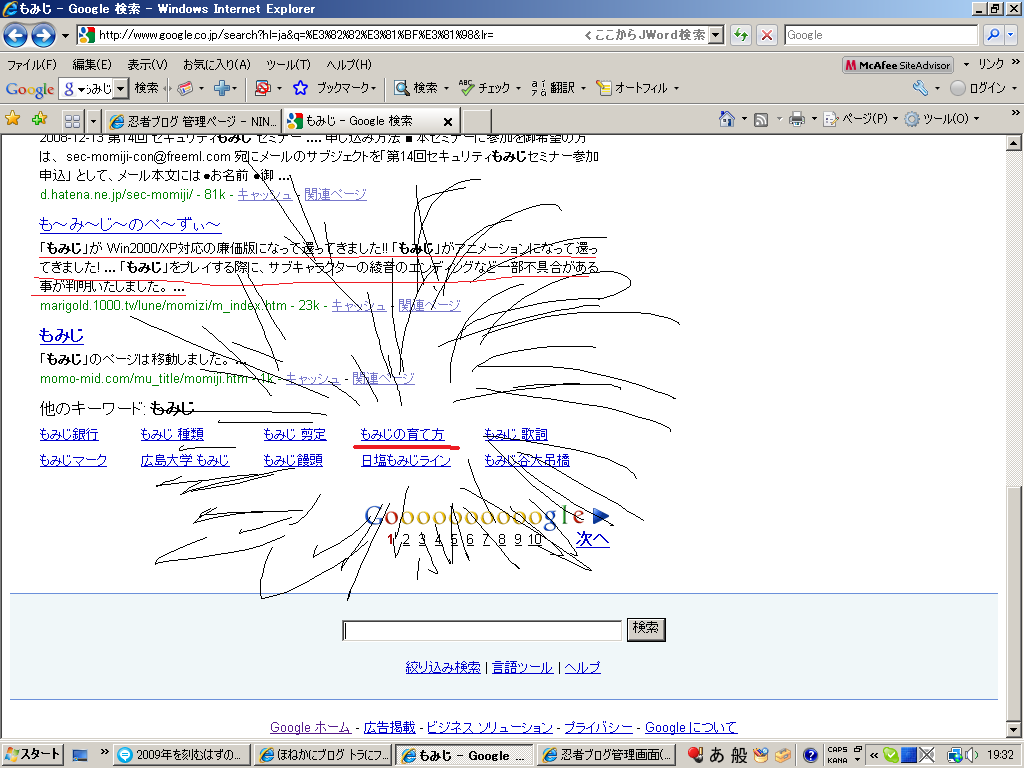The width and height of the screenshot is (1024, 768).
Task: Click the blue next arrow after the Goooogle logo
Action: point(601,517)
